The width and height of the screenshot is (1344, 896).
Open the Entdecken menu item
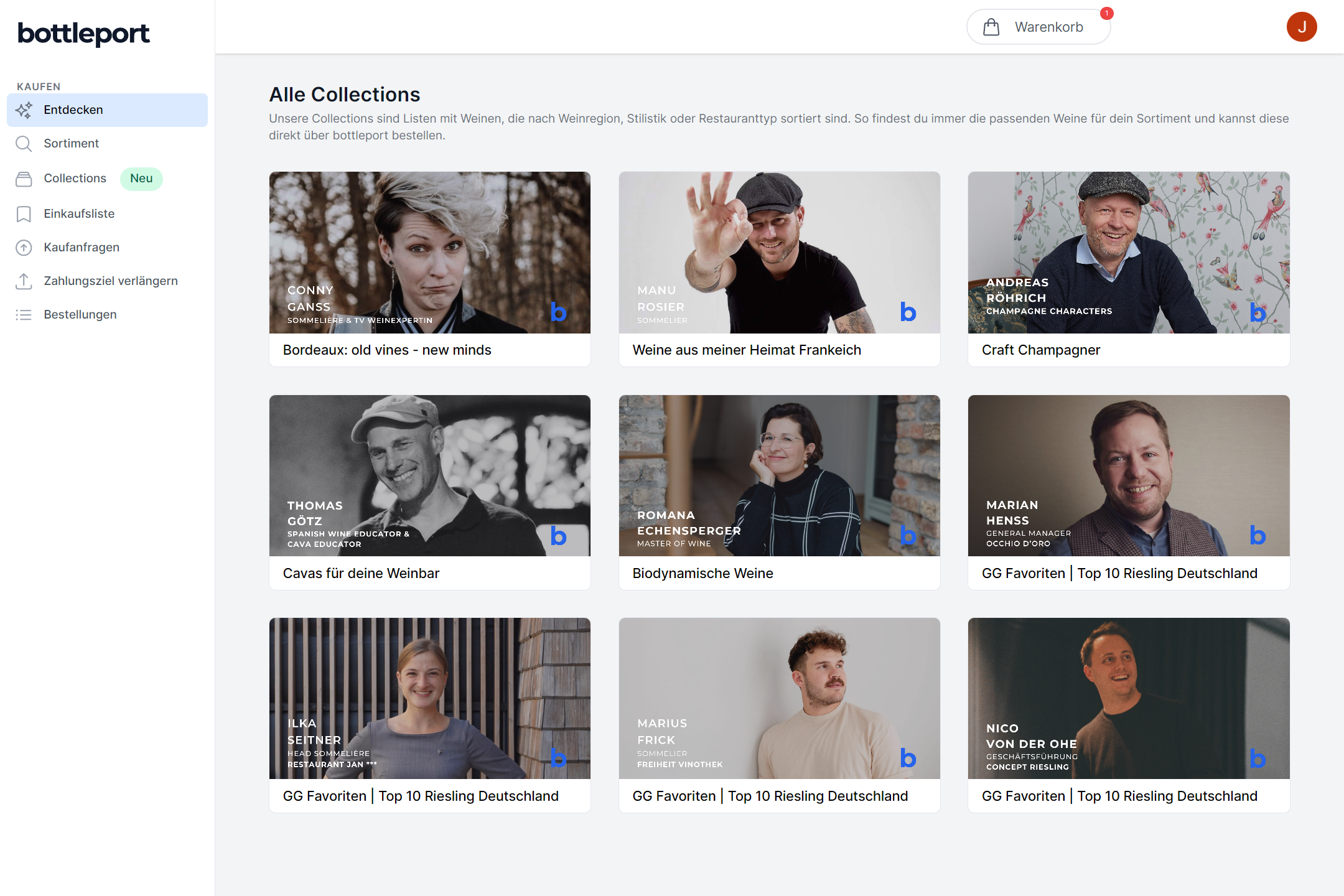coord(107,110)
